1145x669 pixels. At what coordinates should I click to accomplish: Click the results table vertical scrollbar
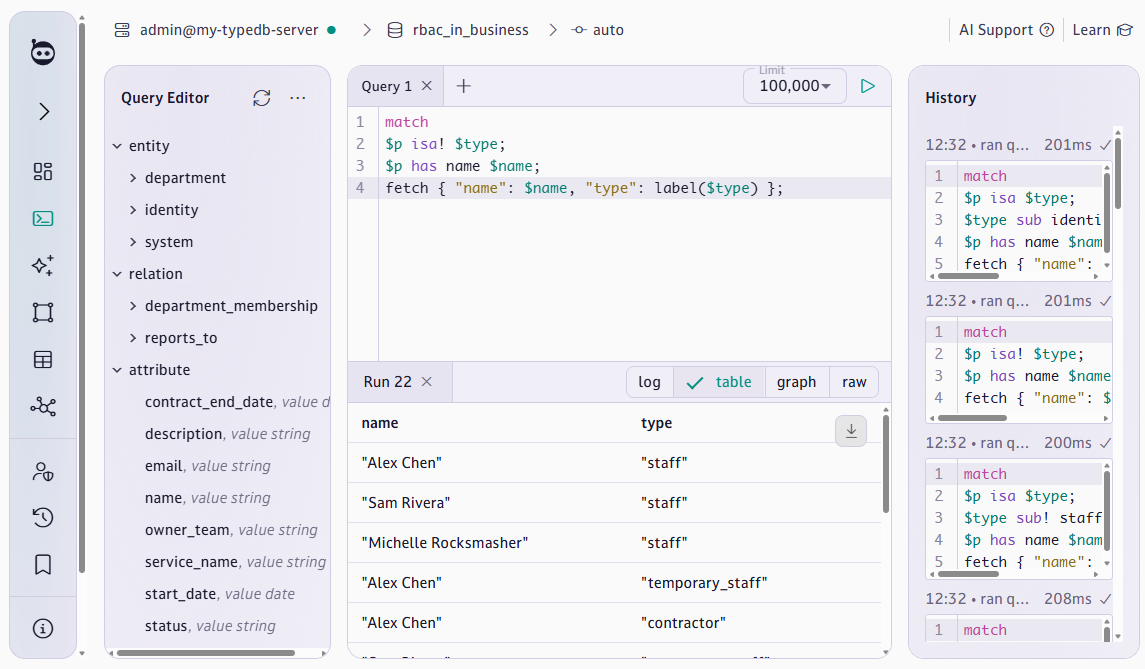point(886,464)
